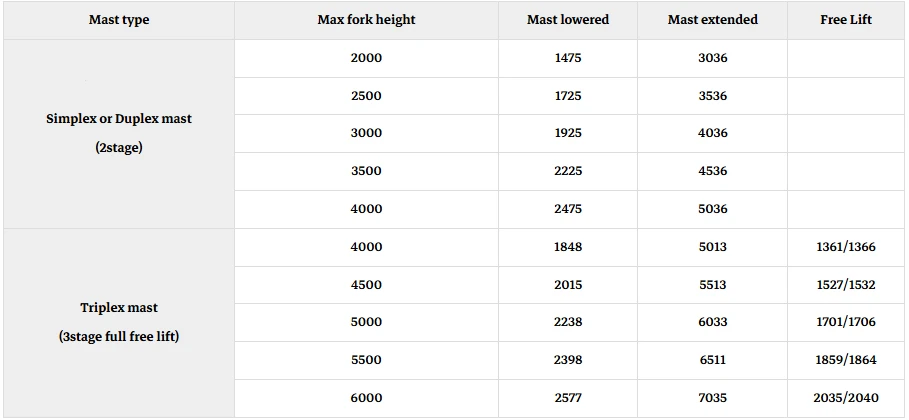Select the 2000 max fork height cell
909x420 pixels.
coord(366,59)
